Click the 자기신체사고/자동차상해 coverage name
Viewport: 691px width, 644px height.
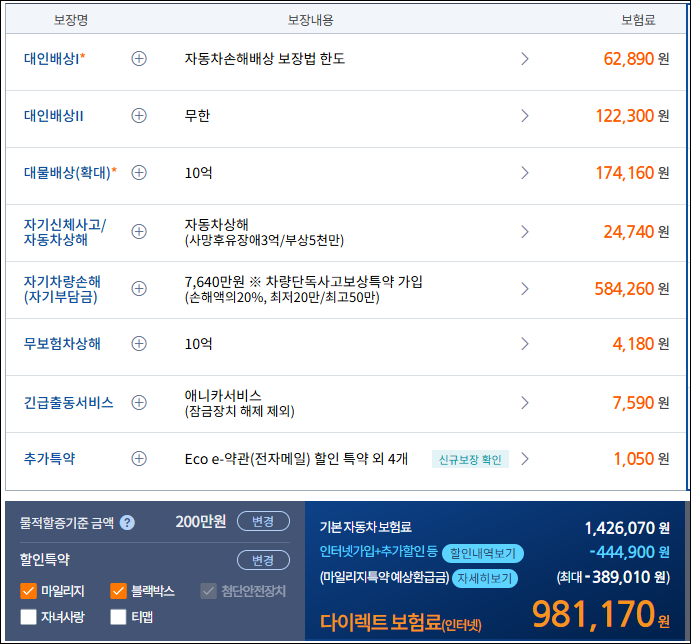click(x=65, y=232)
